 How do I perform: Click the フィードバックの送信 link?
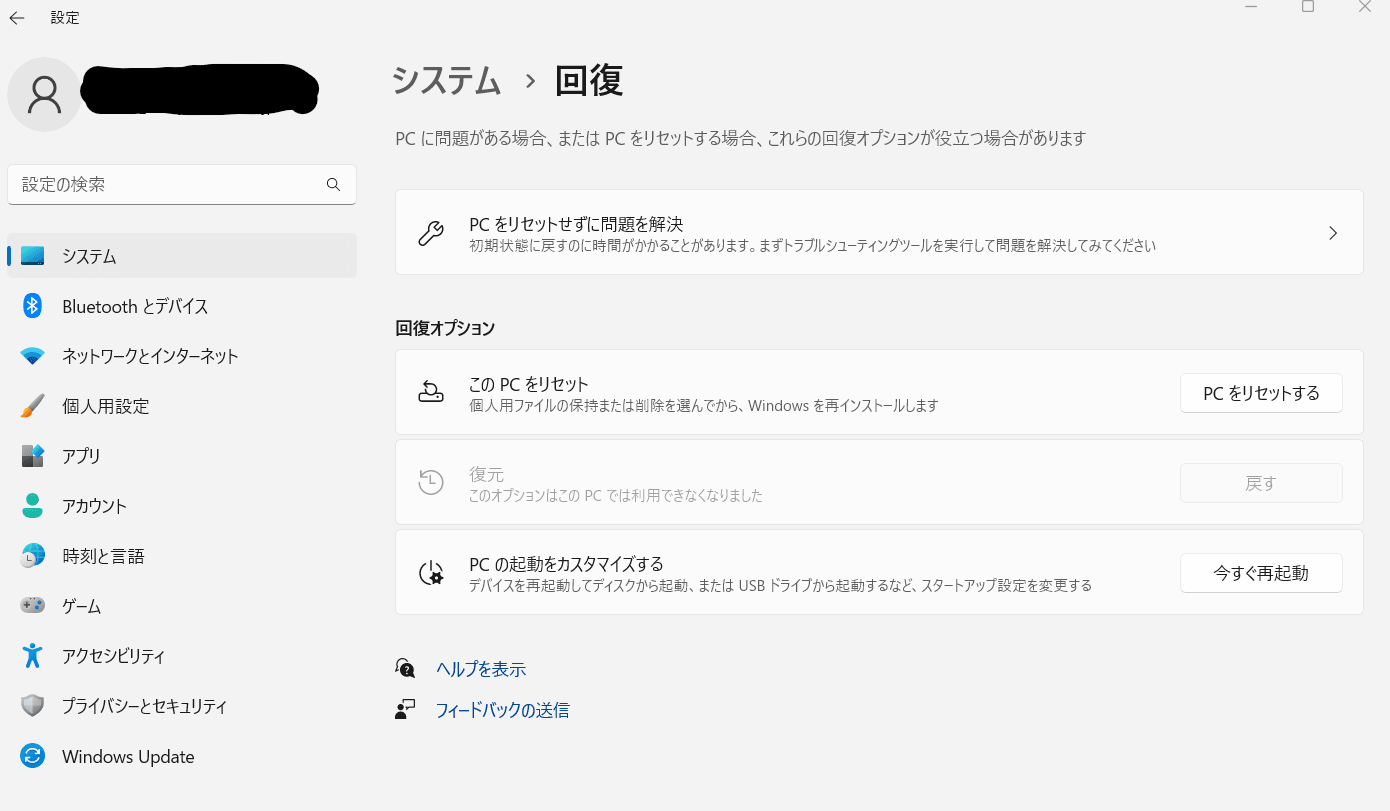tap(504, 709)
